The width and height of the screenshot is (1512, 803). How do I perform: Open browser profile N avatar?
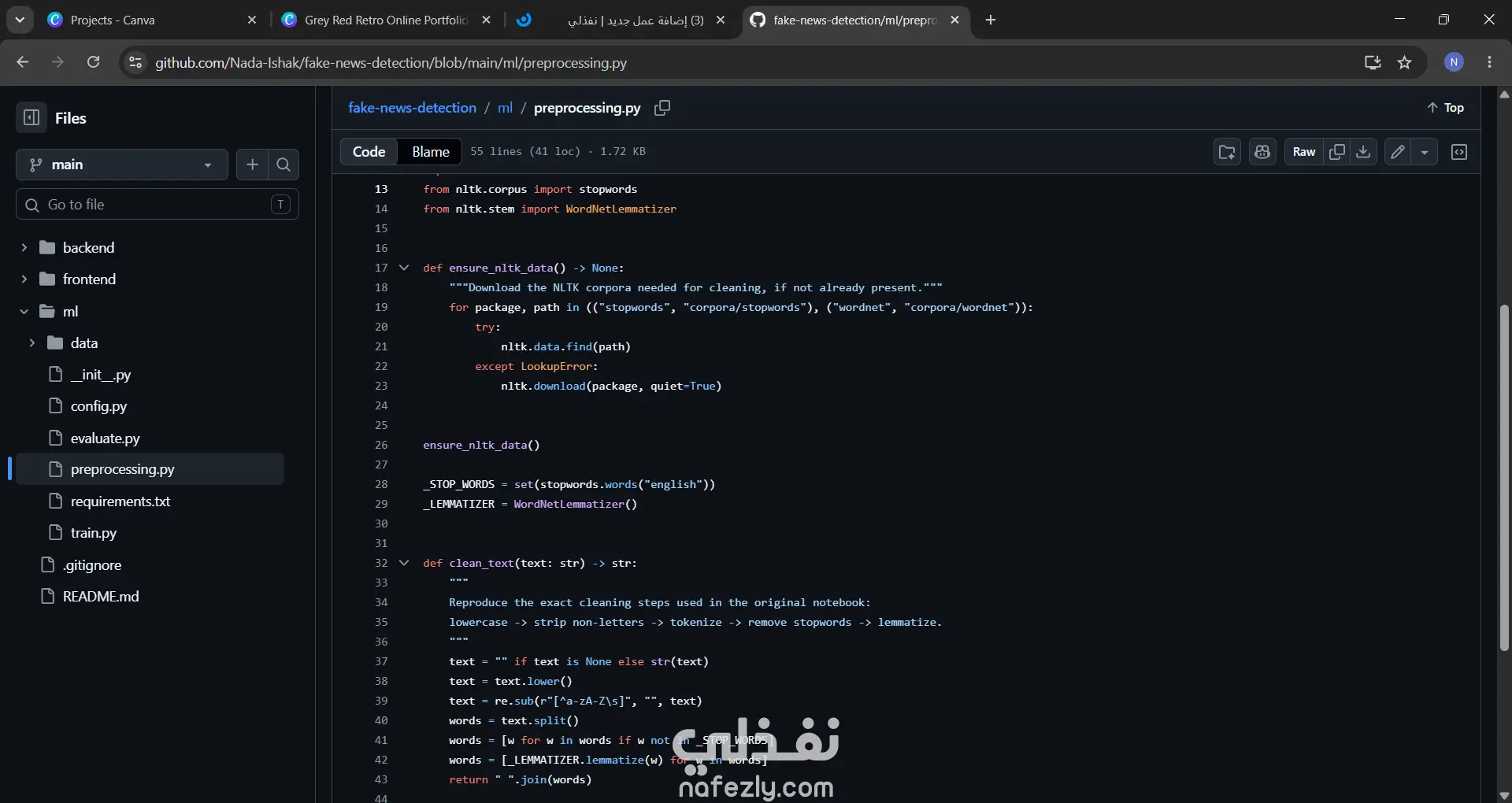[1454, 62]
